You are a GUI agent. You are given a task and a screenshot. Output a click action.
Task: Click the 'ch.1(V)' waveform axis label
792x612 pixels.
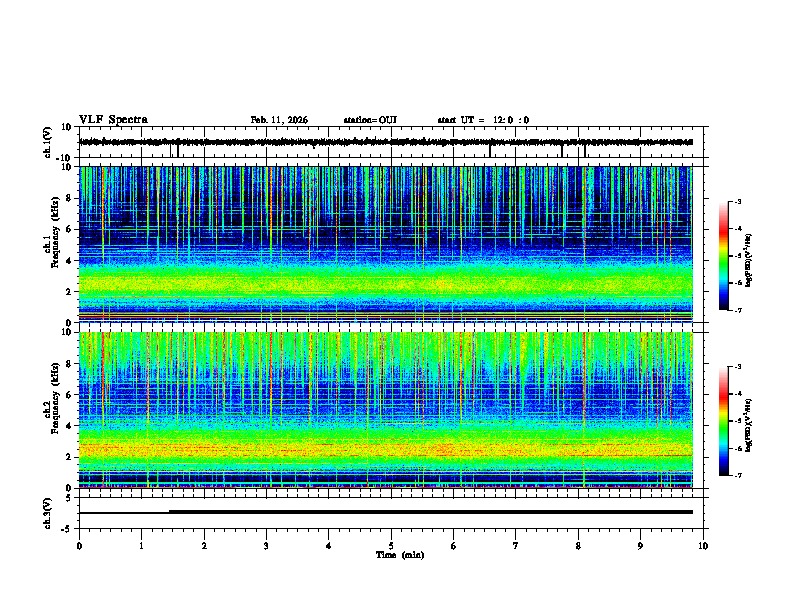pos(48,142)
